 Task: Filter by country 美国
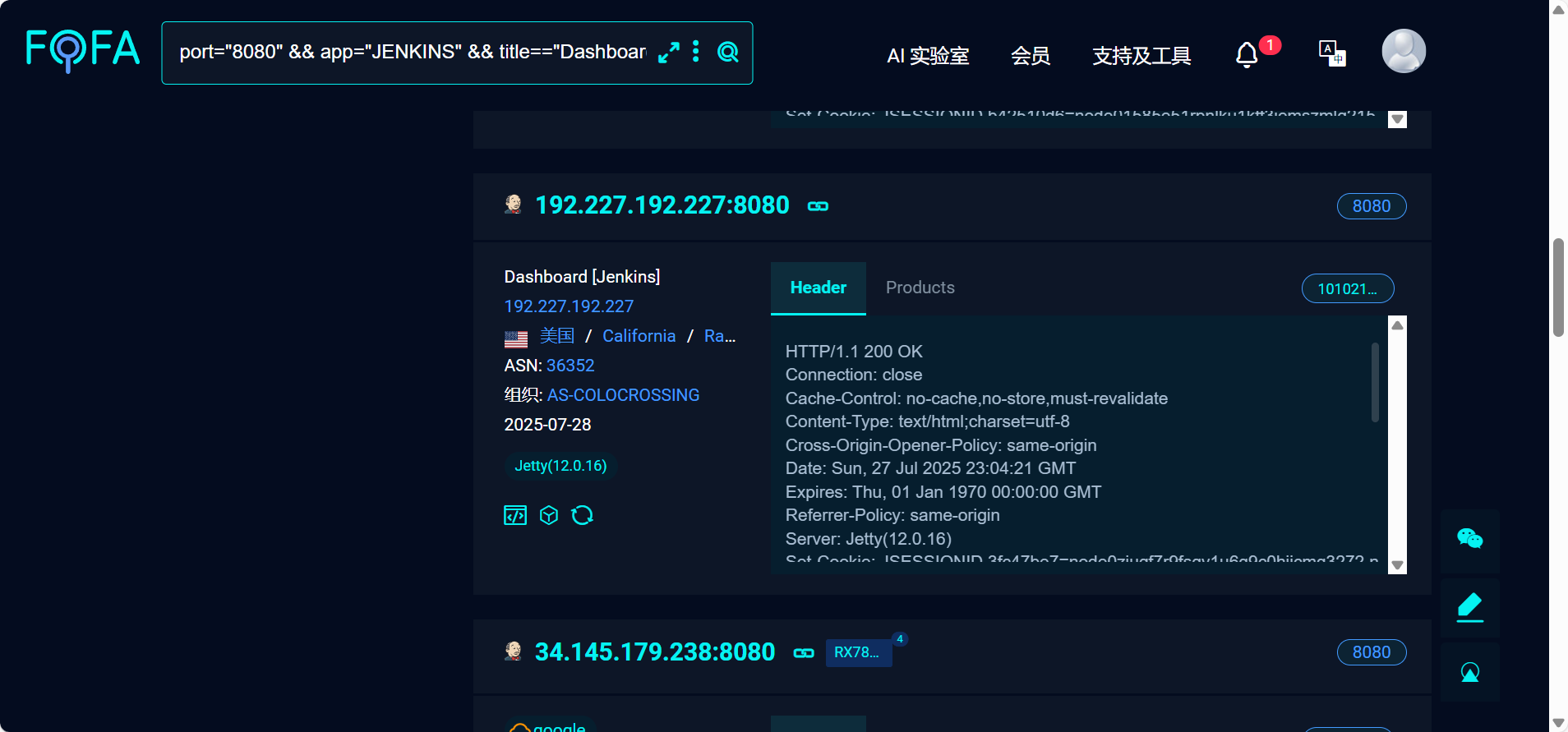point(557,336)
